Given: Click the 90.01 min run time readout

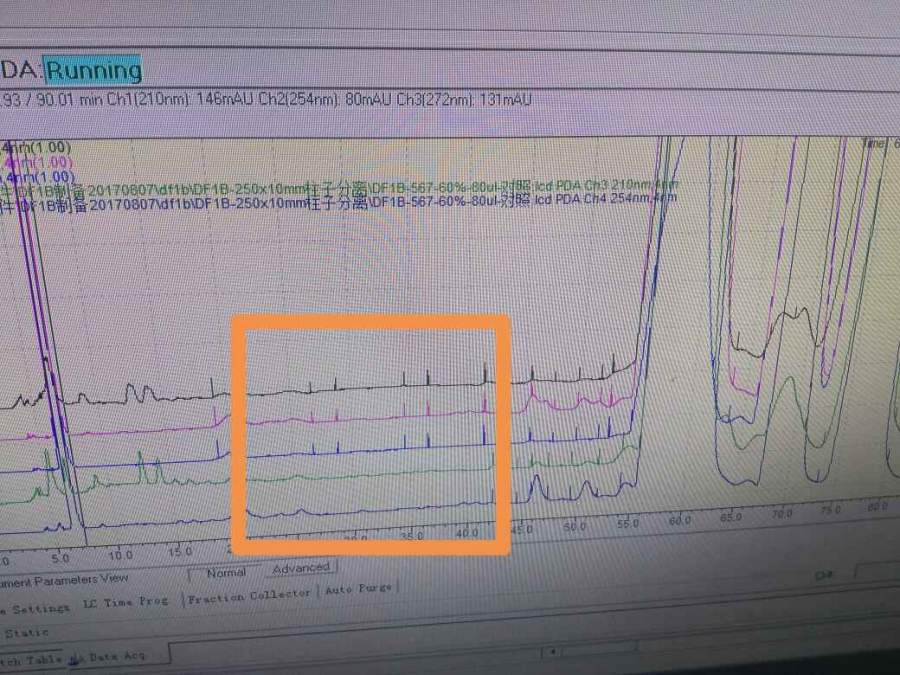Looking at the screenshot, I should [x=69, y=100].
